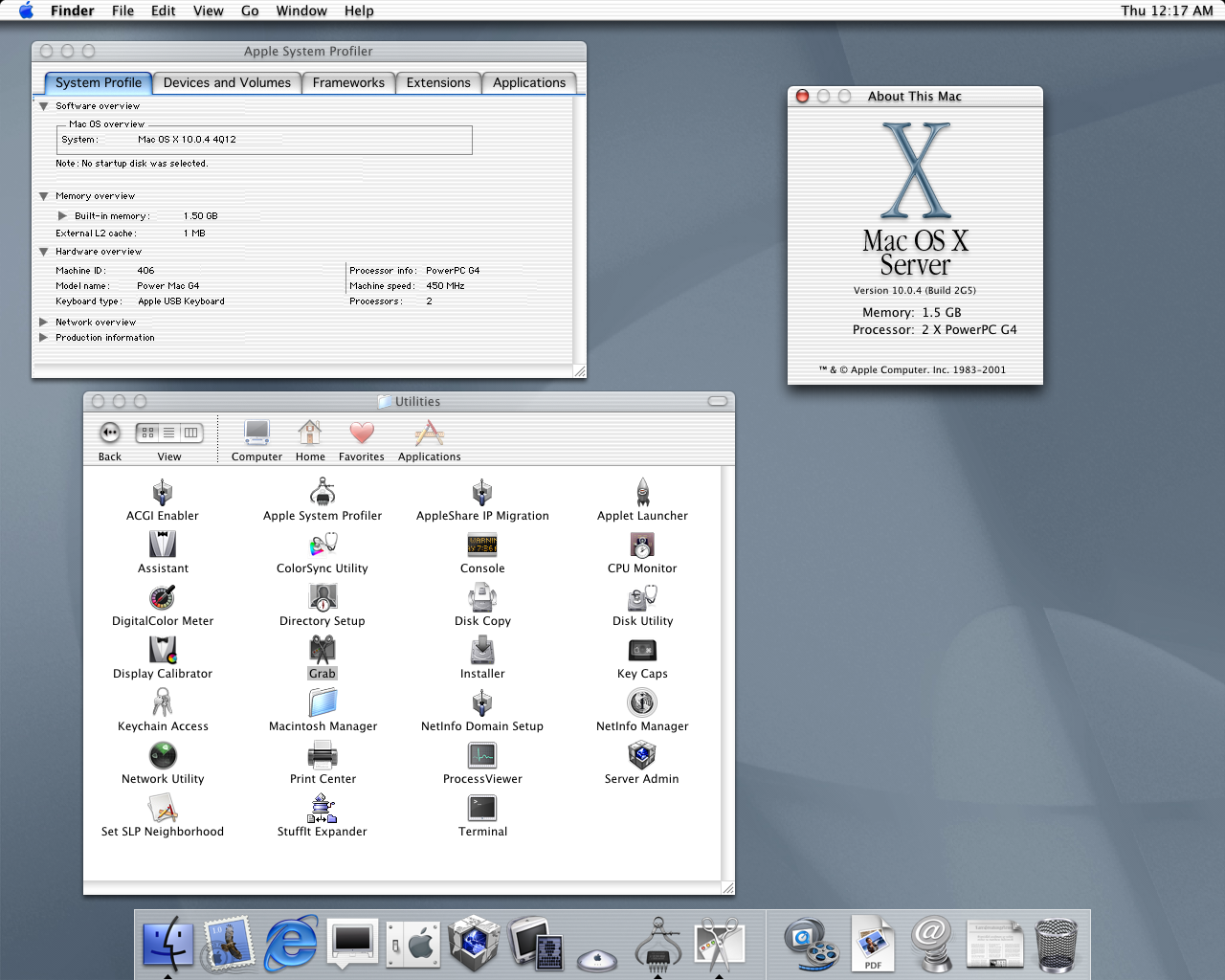The width and height of the screenshot is (1225, 980).
Task: Click the Internet Explorer dock icon
Action: 291,943
